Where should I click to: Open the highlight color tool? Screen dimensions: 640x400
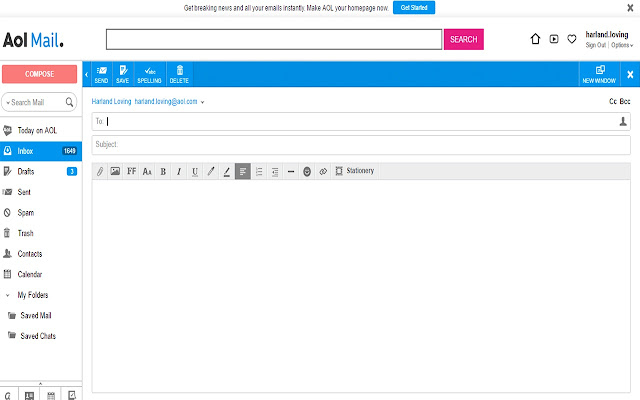(227, 171)
